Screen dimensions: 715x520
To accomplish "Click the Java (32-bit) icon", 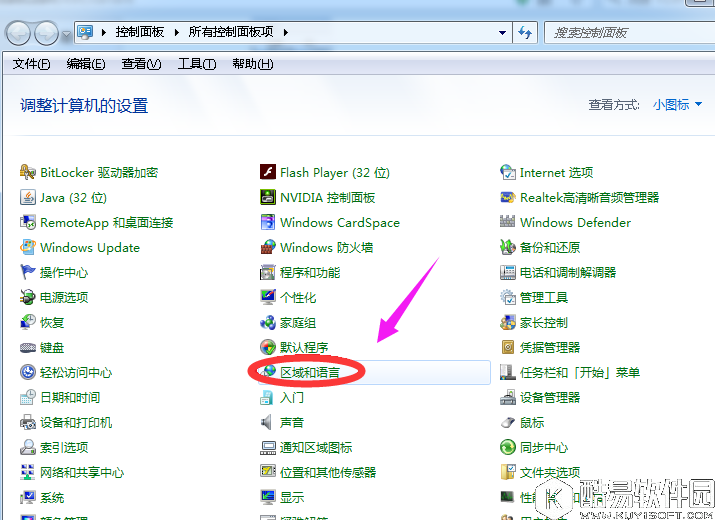I will pyautogui.click(x=27, y=198).
